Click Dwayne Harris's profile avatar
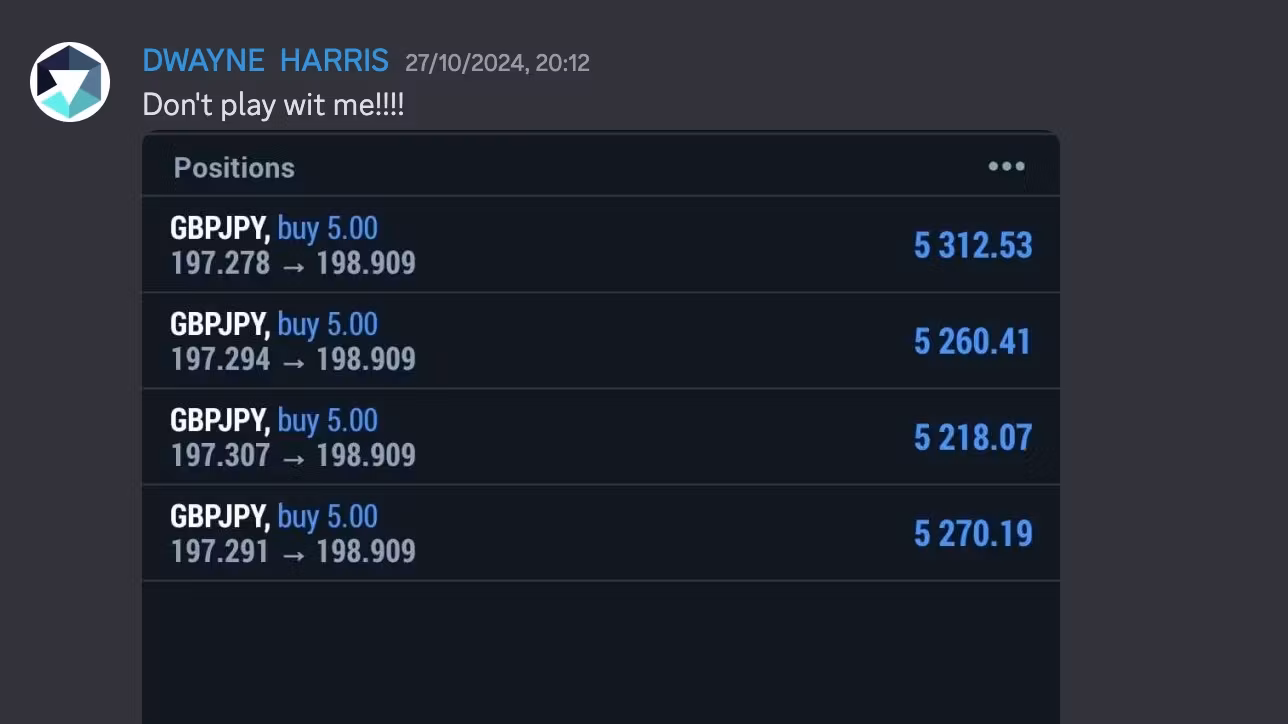 pyautogui.click(x=70, y=82)
